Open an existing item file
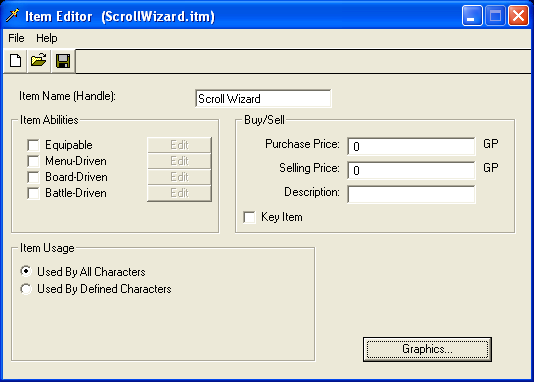 click(x=38, y=61)
